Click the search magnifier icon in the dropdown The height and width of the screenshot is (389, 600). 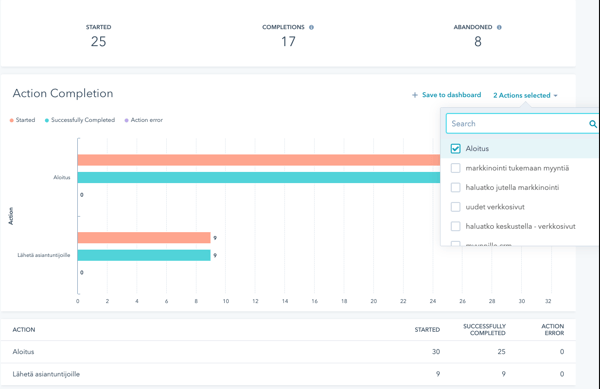pos(593,124)
